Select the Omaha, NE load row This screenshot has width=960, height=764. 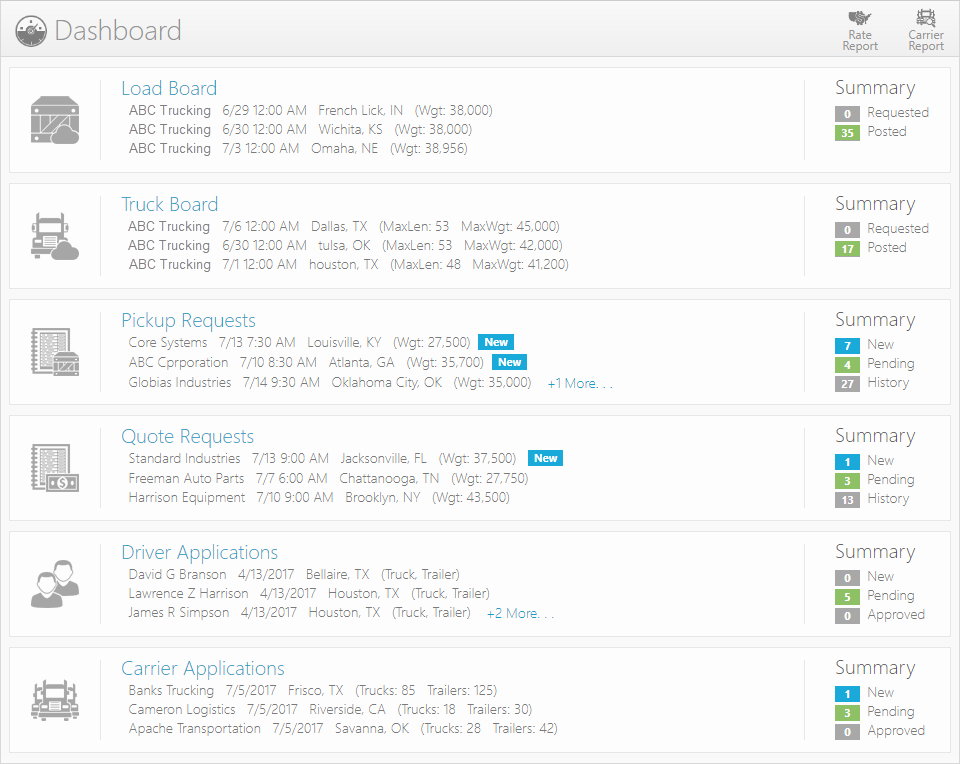298,149
